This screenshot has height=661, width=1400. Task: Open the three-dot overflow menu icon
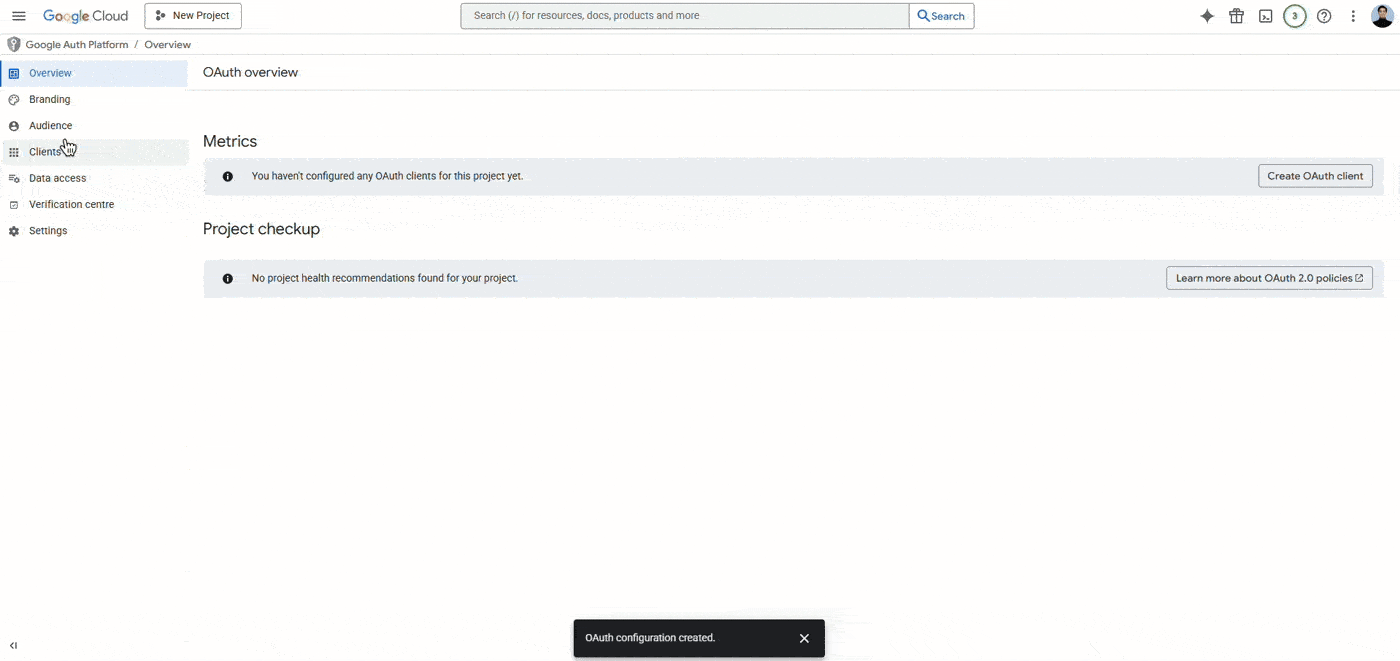click(1353, 15)
